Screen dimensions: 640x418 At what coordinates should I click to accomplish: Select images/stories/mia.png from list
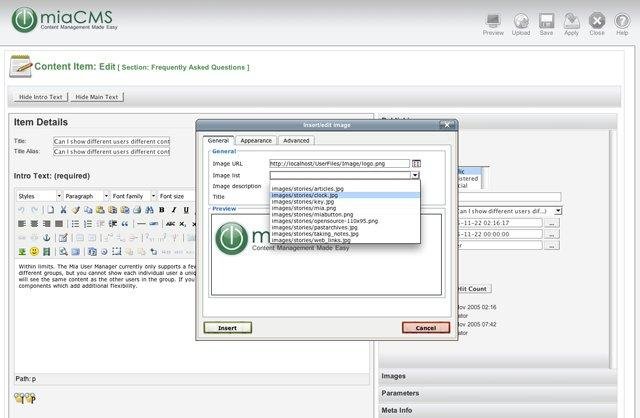pos(345,208)
